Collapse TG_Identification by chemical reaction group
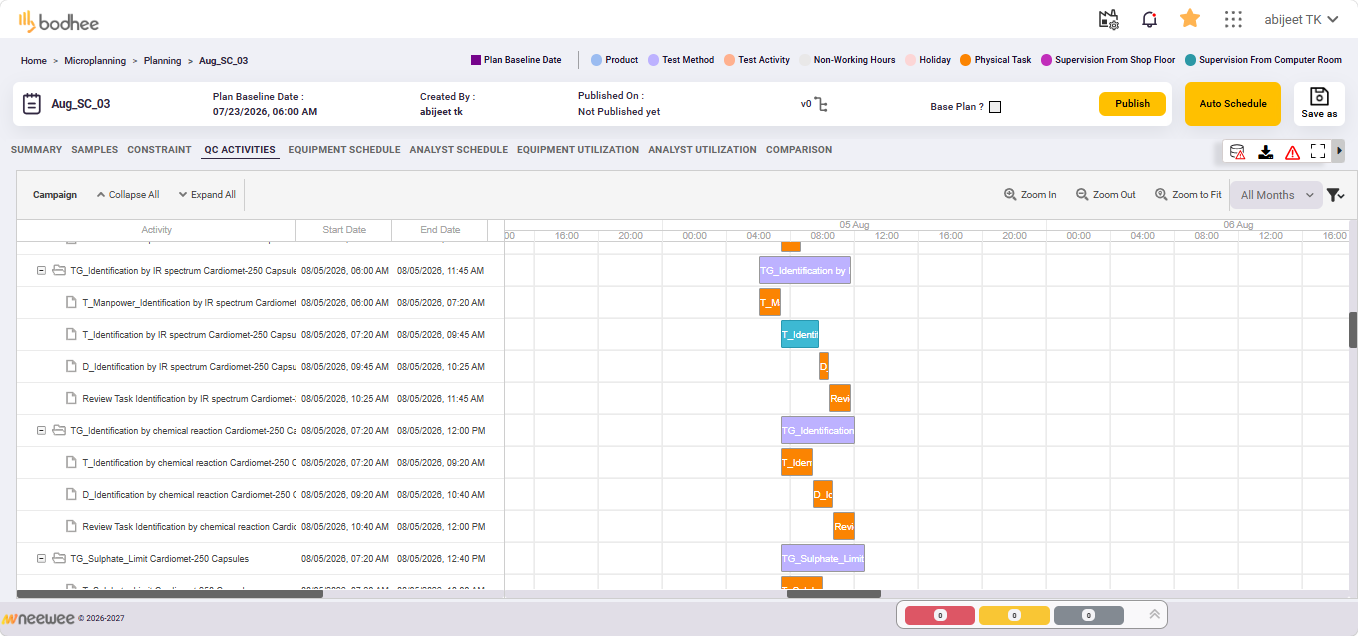The image size is (1358, 636). [x=42, y=430]
